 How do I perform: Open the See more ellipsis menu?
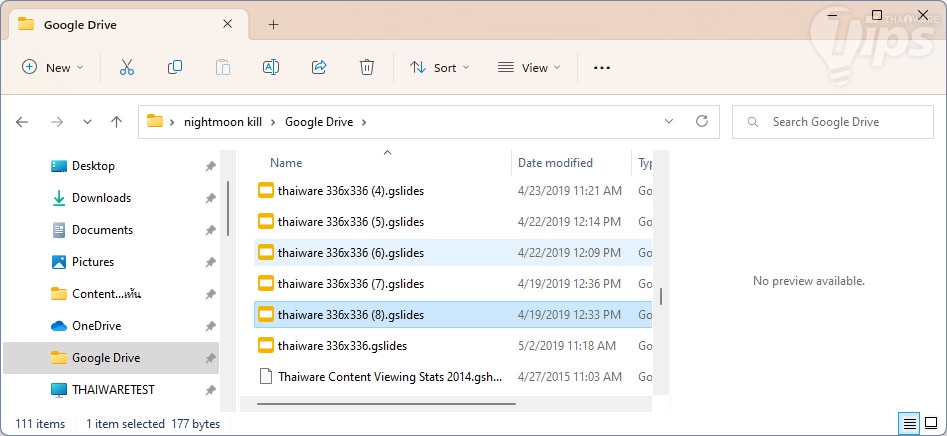point(602,68)
